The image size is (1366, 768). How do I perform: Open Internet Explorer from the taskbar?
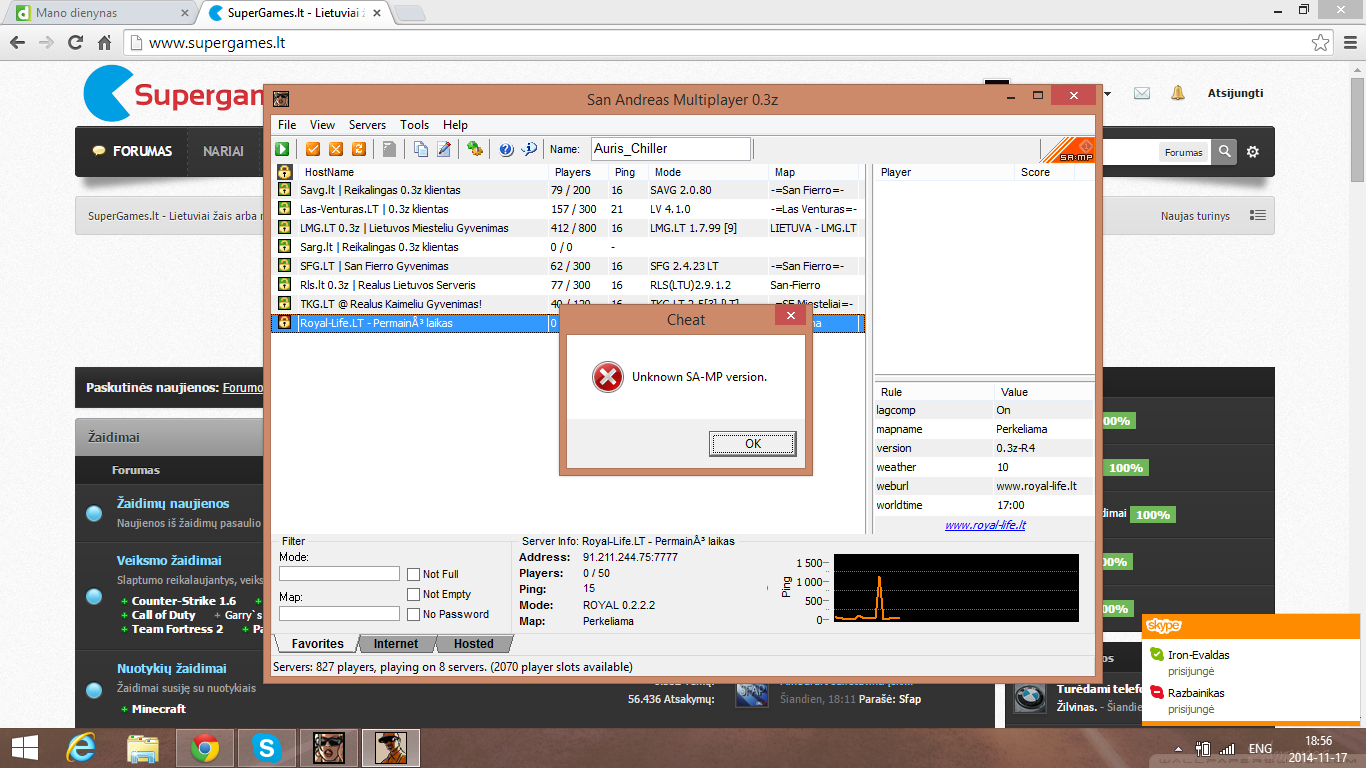coord(80,748)
